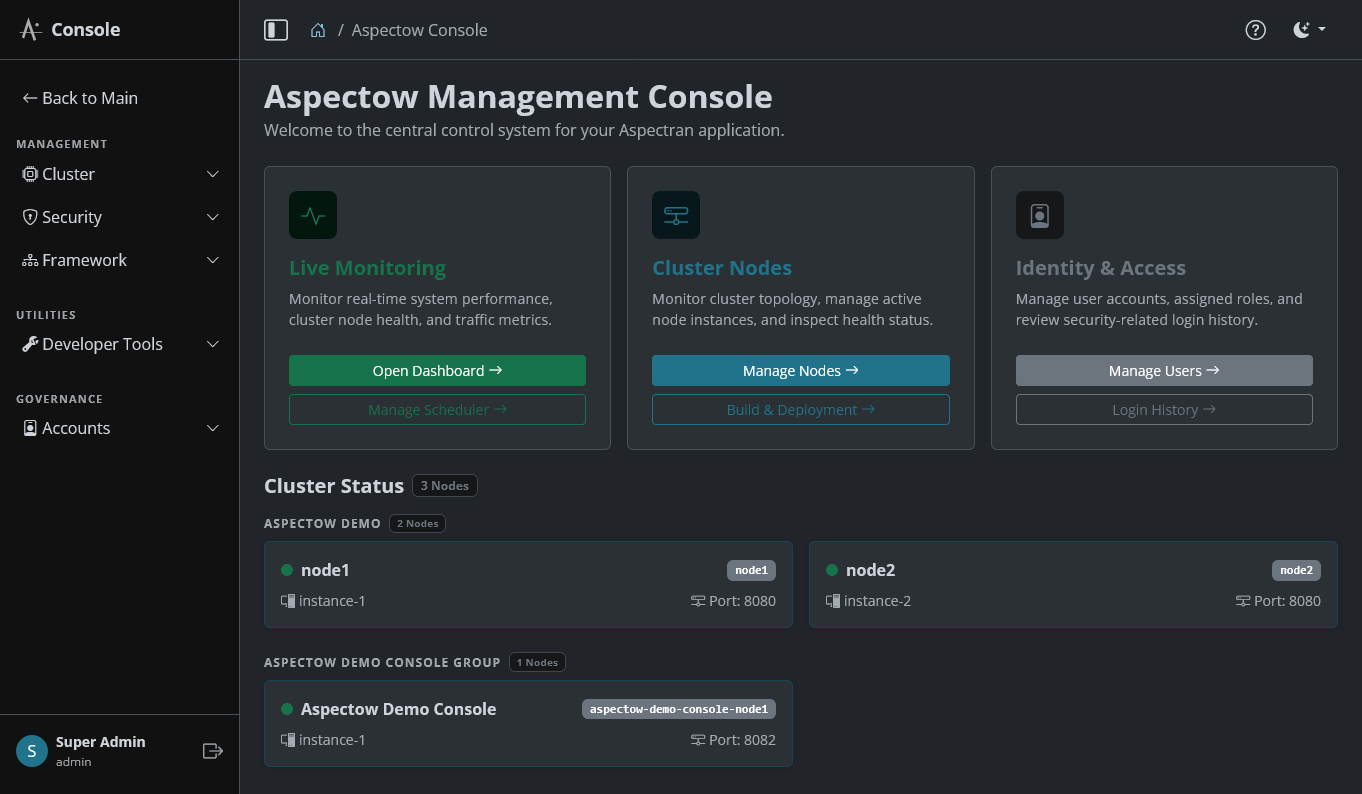Click Port: 8080 on node1 card

point(743,601)
